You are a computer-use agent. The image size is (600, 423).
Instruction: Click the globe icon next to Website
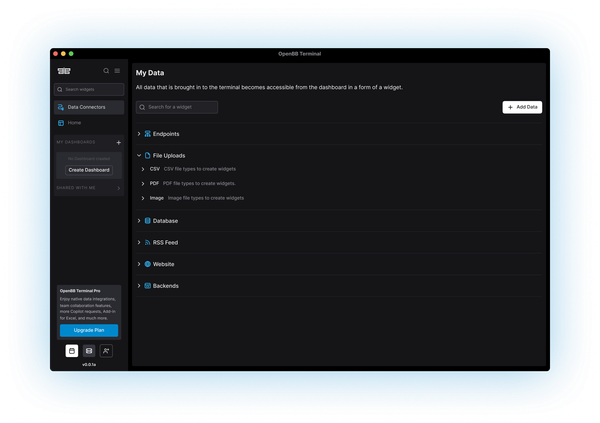click(147, 264)
